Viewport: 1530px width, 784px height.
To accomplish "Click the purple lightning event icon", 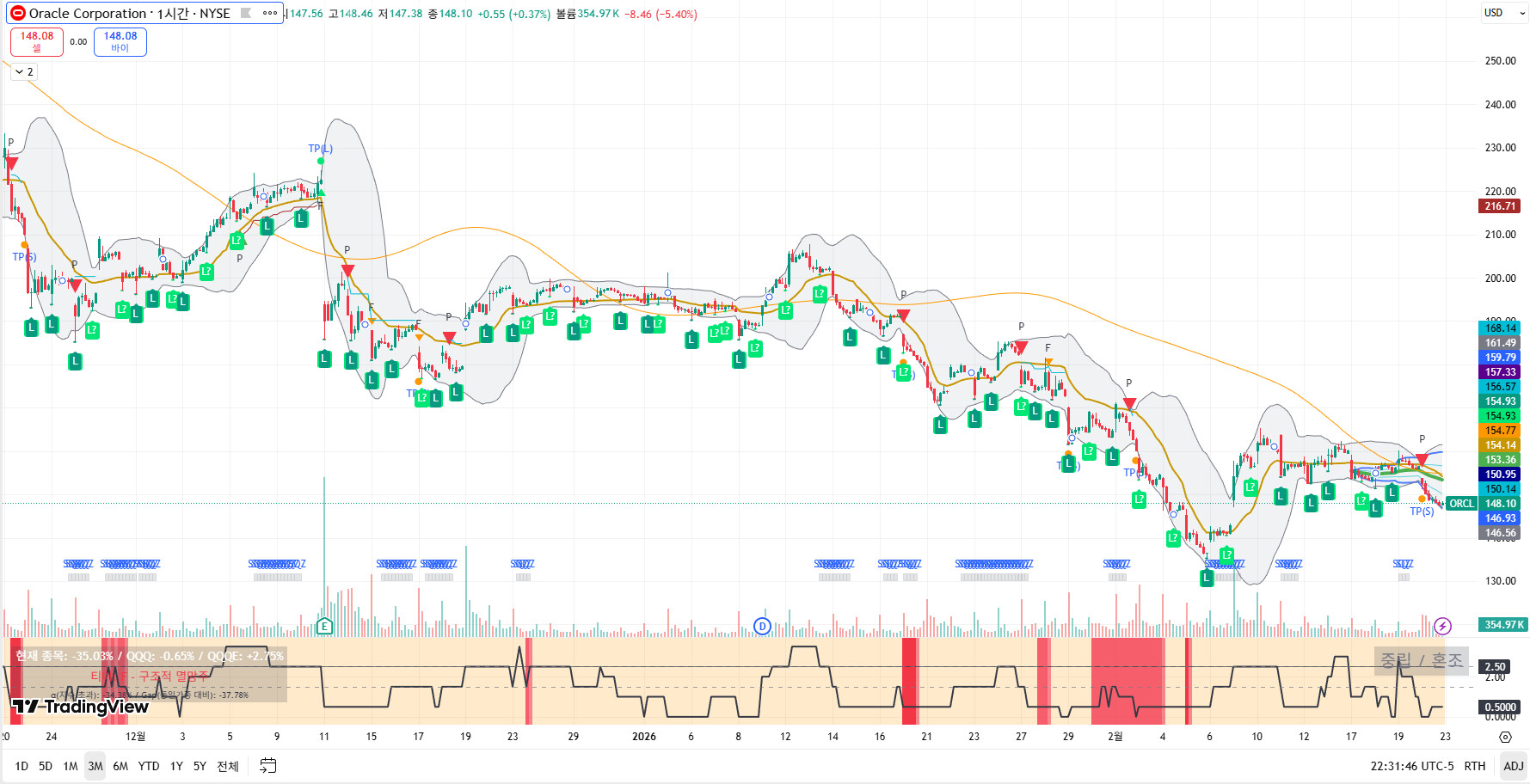I will [1443, 626].
